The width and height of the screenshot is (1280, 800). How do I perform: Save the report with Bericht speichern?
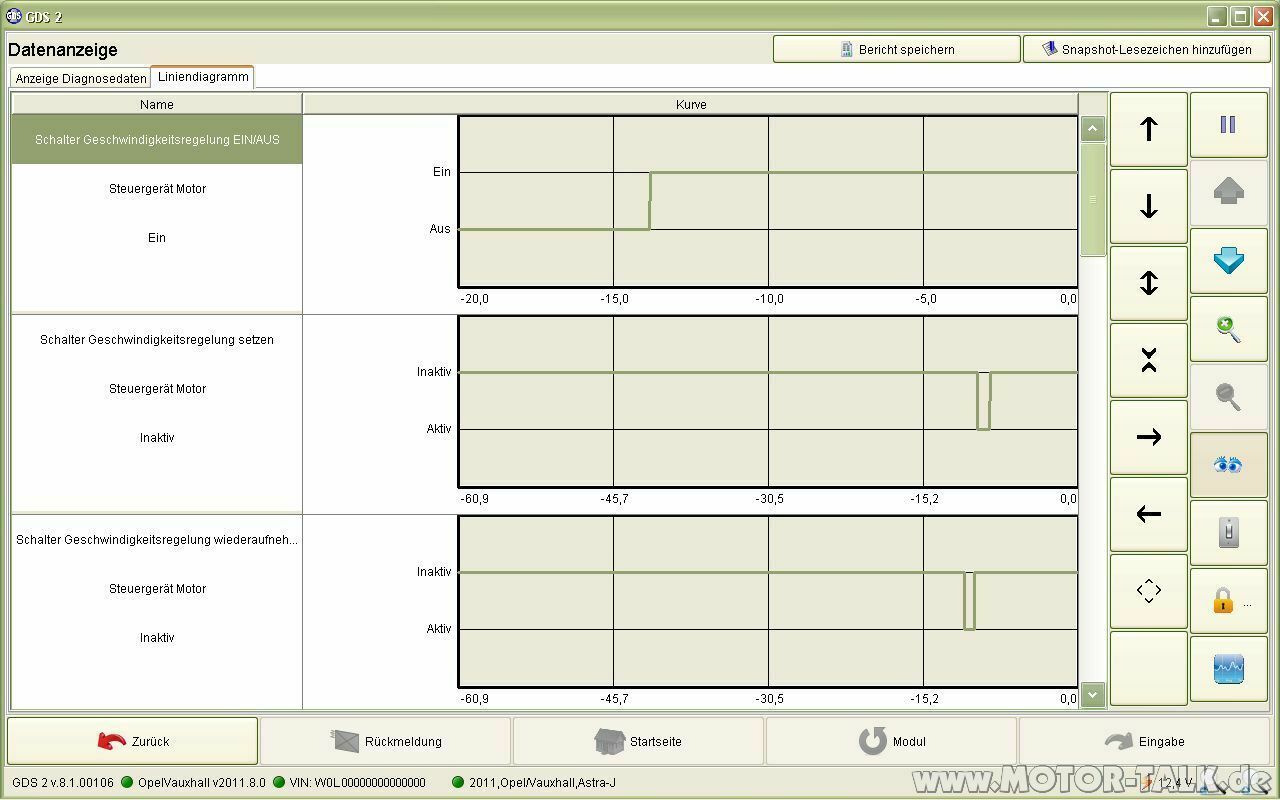click(x=896, y=49)
